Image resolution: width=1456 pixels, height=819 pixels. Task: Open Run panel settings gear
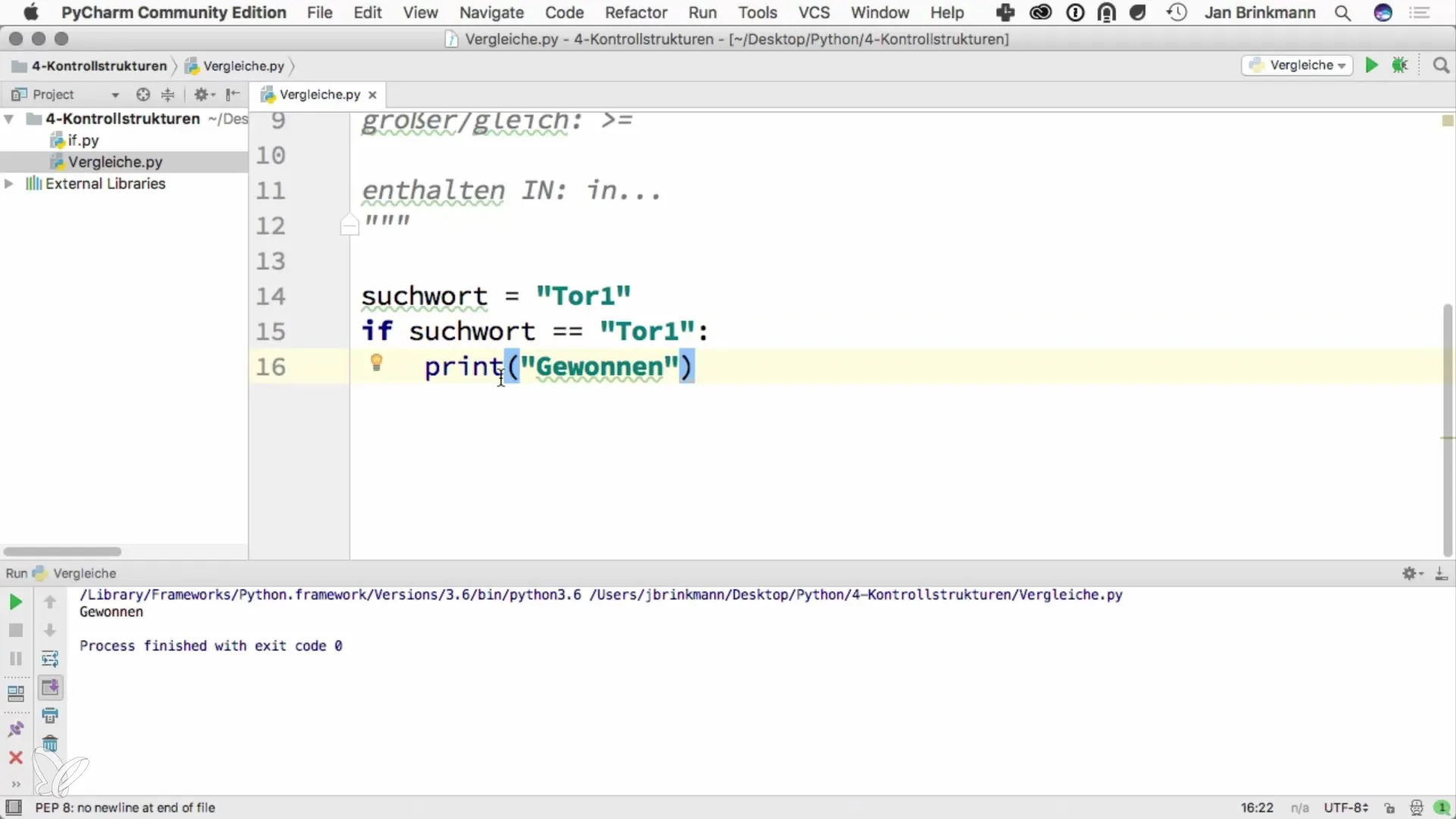pyautogui.click(x=1412, y=574)
